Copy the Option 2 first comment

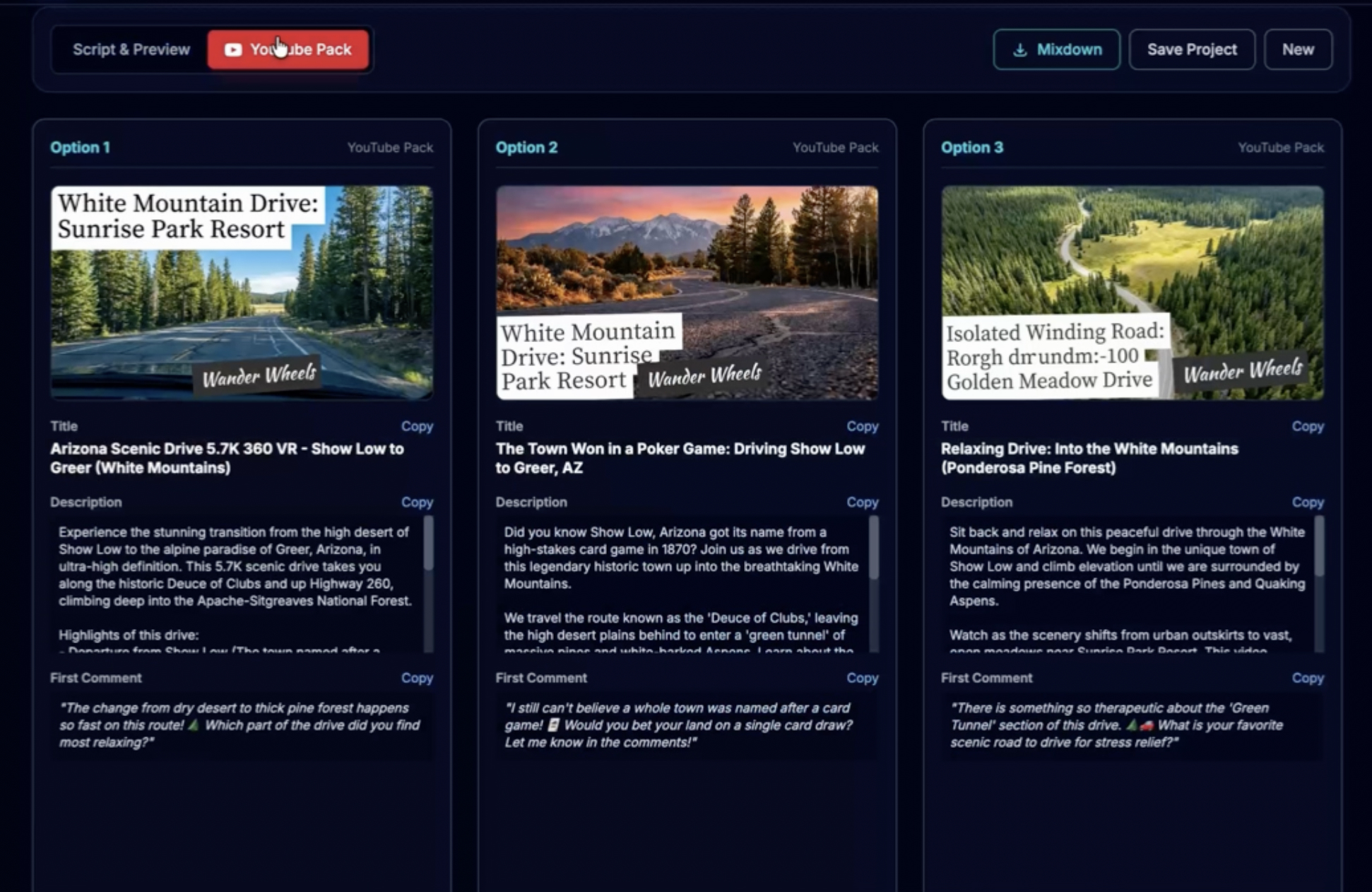862,678
